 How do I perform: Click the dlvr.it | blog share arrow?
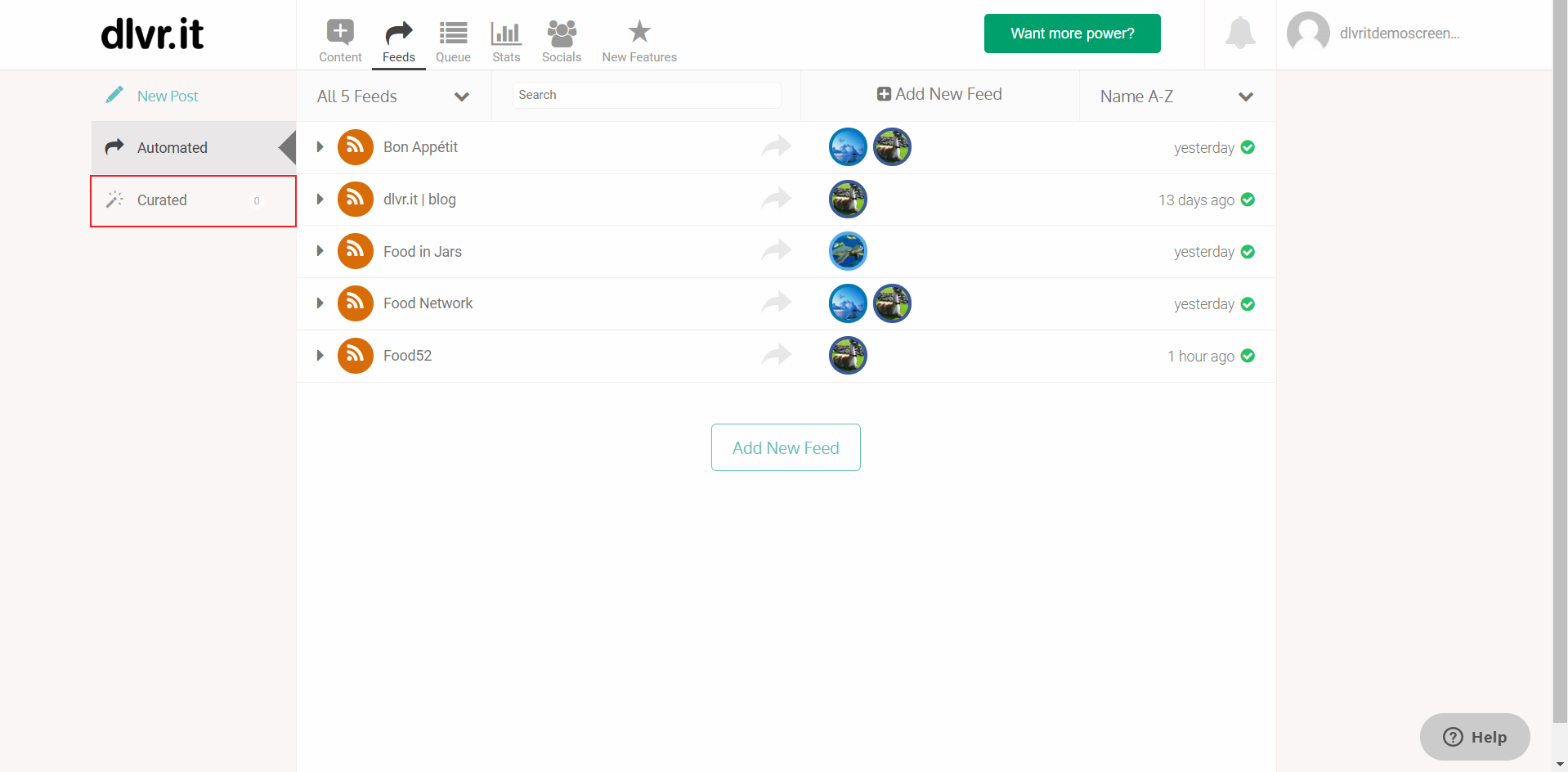pyautogui.click(x=776, y=199)
